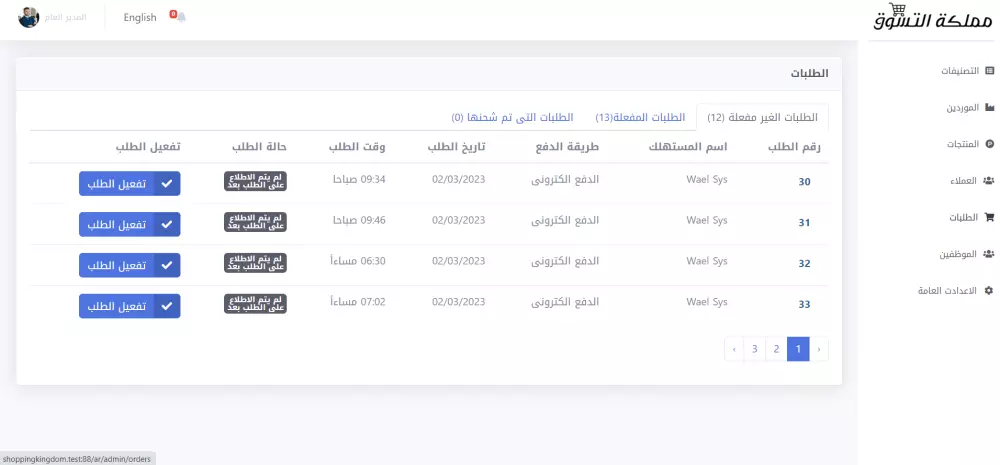Click time 07:02 مساءاً cell
This screenshot has height=465, width=1000.
click(358, 302)
